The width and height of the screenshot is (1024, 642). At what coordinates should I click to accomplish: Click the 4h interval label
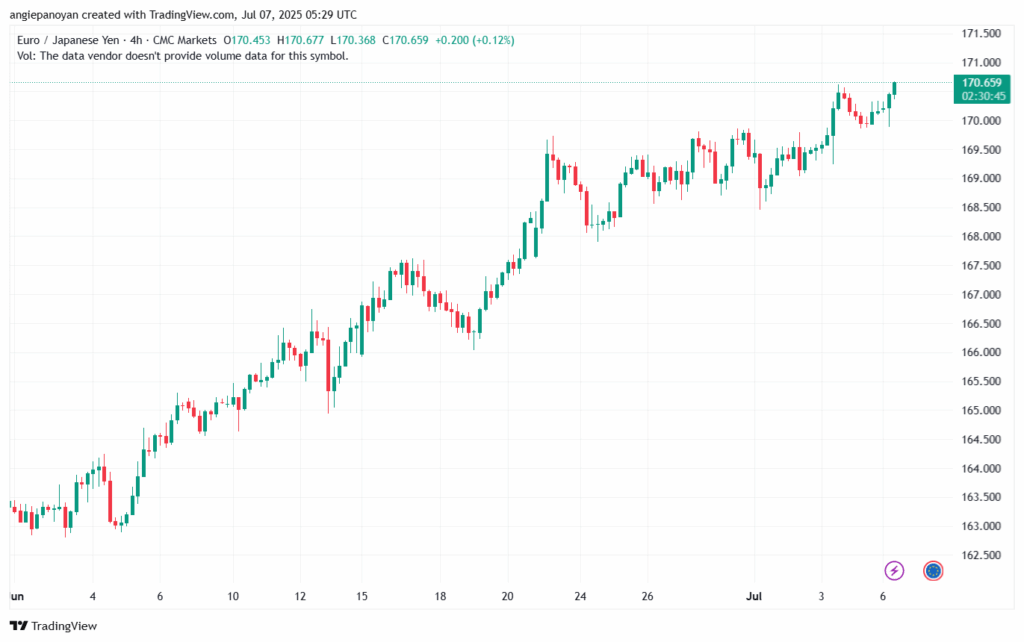point(136,40)
